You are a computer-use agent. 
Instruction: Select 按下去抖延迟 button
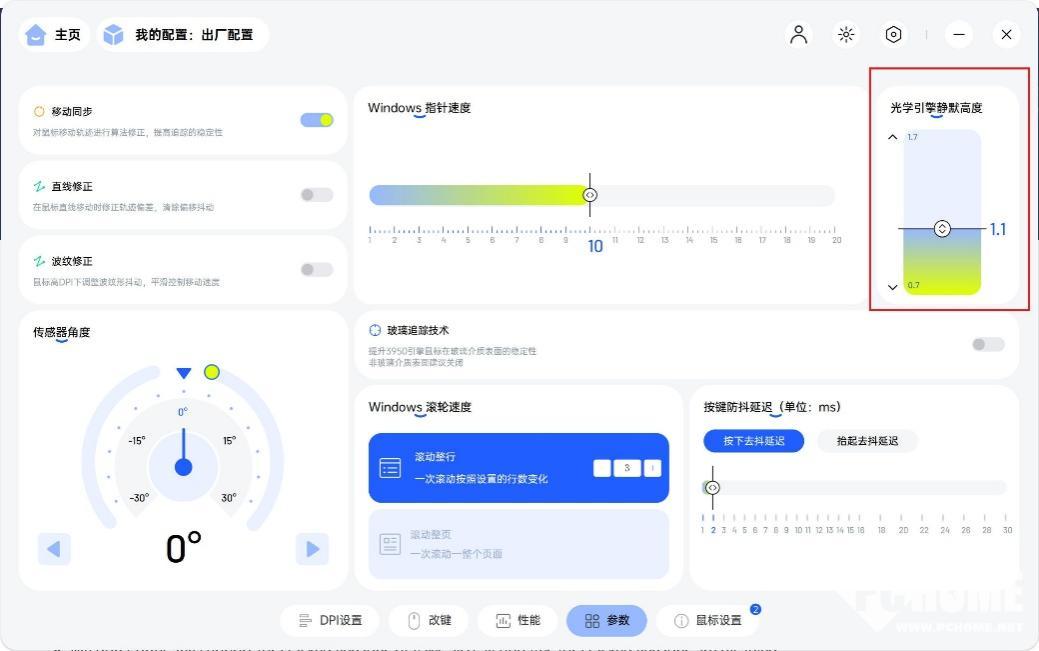[753, 441]
